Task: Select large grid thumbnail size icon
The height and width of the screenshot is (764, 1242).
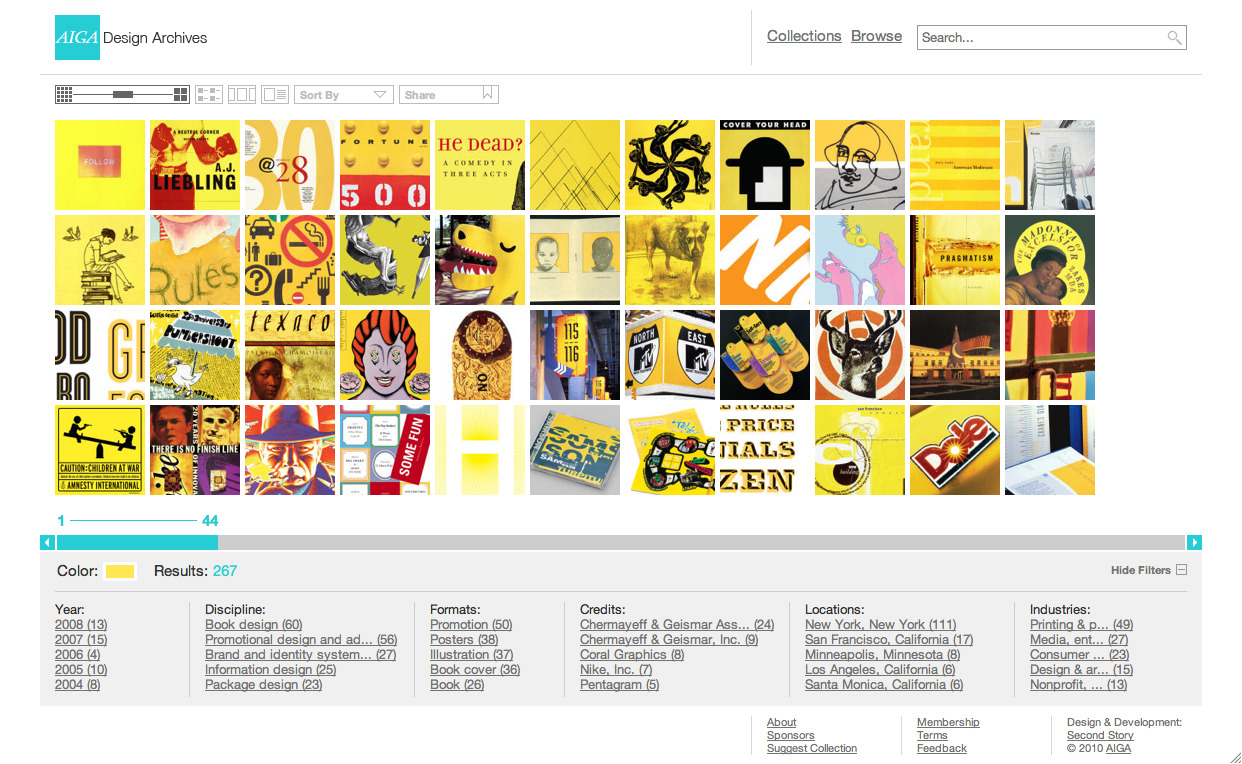Action: (181, 94)
